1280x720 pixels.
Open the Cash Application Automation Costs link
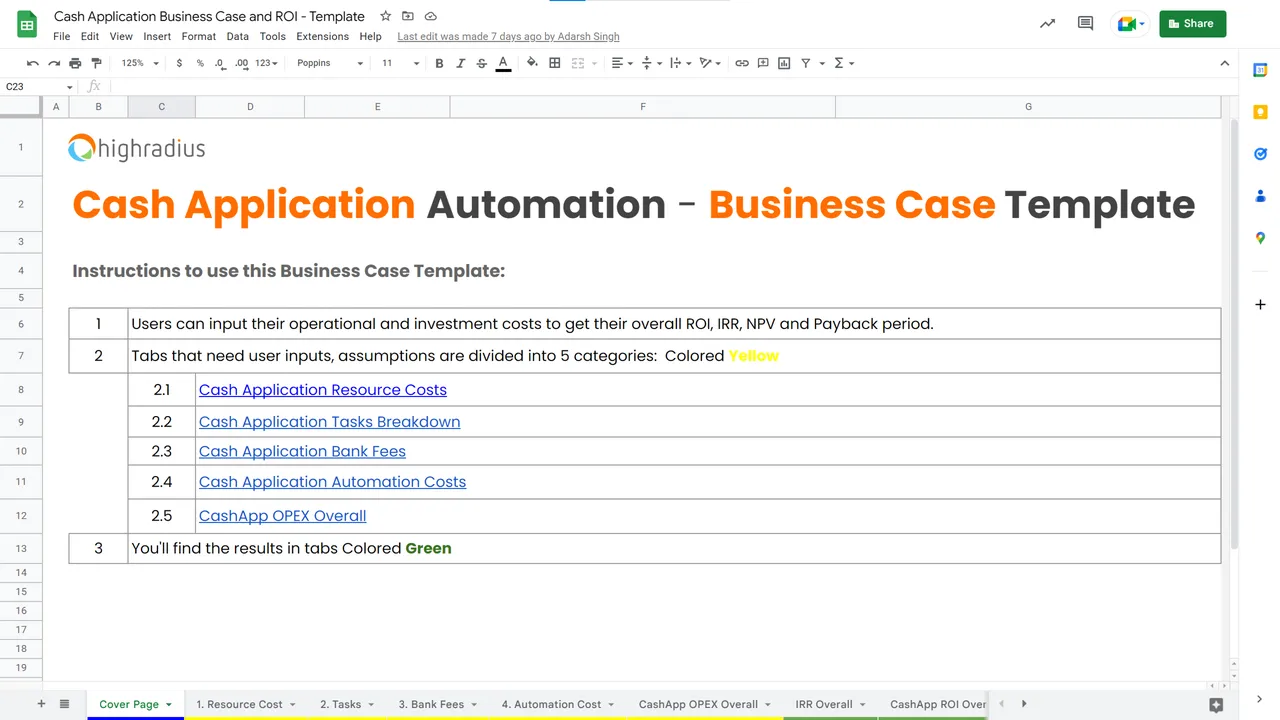coord(332,482)
